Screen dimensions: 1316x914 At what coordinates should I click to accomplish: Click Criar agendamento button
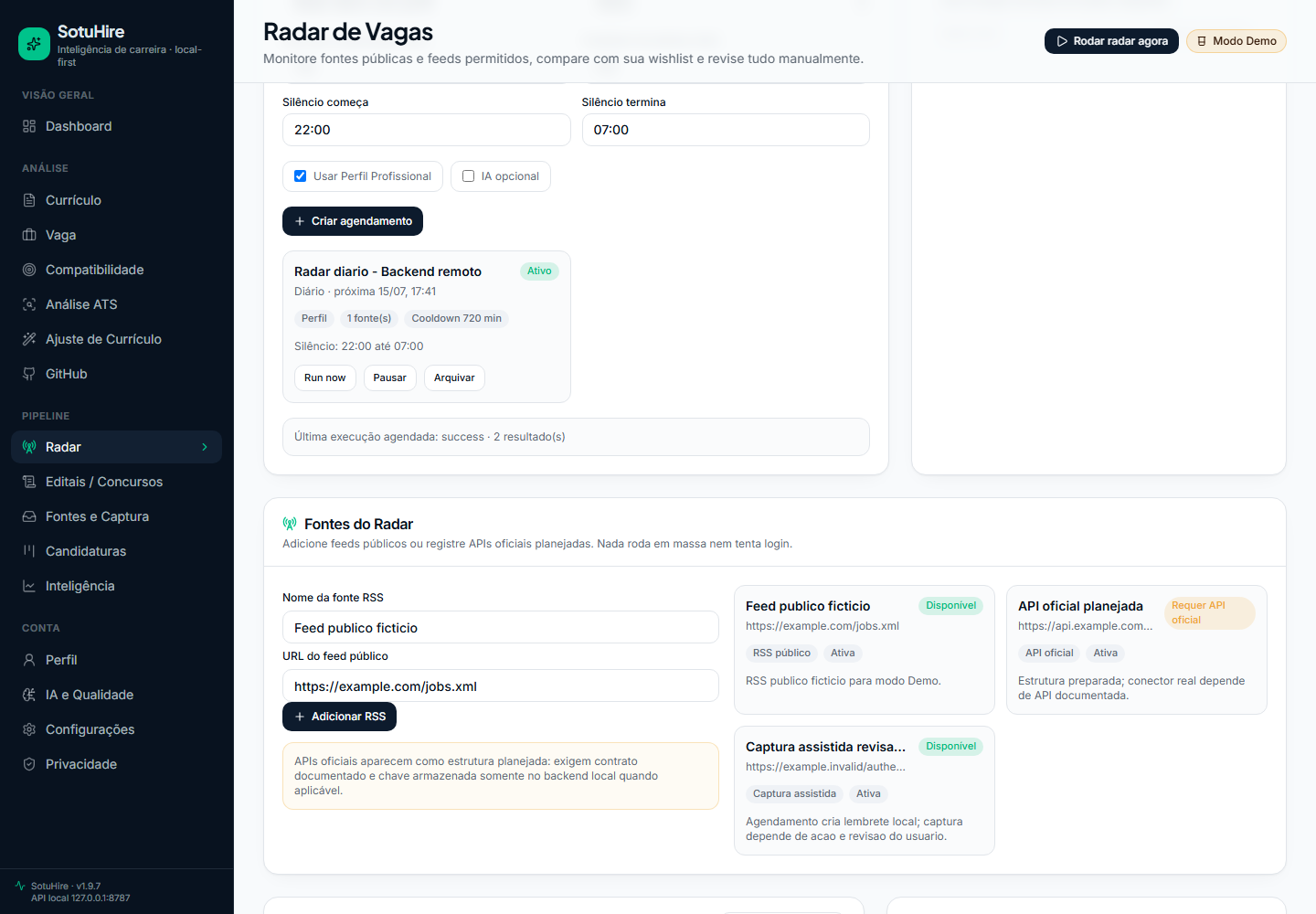353,221
